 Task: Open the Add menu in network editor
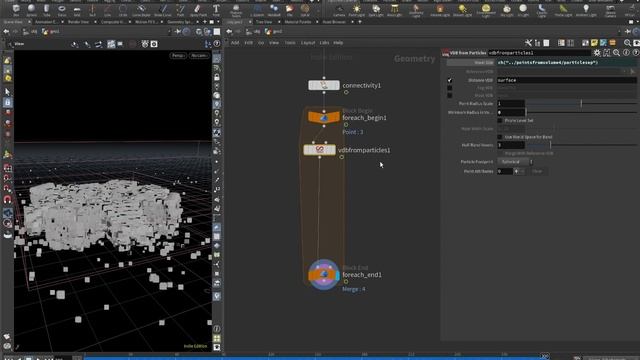235,43
